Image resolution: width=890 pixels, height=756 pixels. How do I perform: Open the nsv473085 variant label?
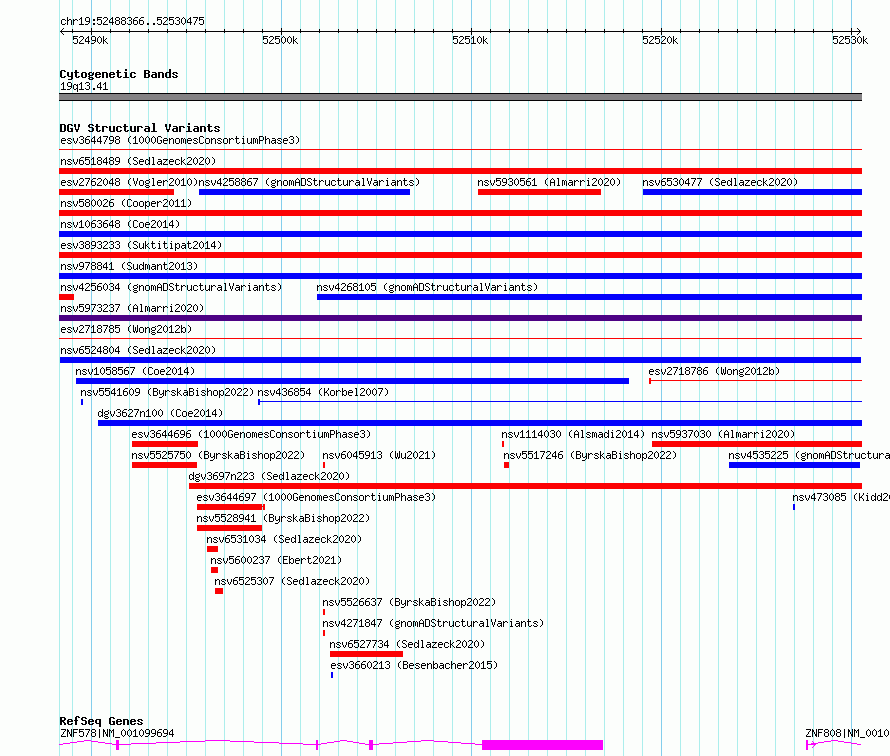[841, 497]
